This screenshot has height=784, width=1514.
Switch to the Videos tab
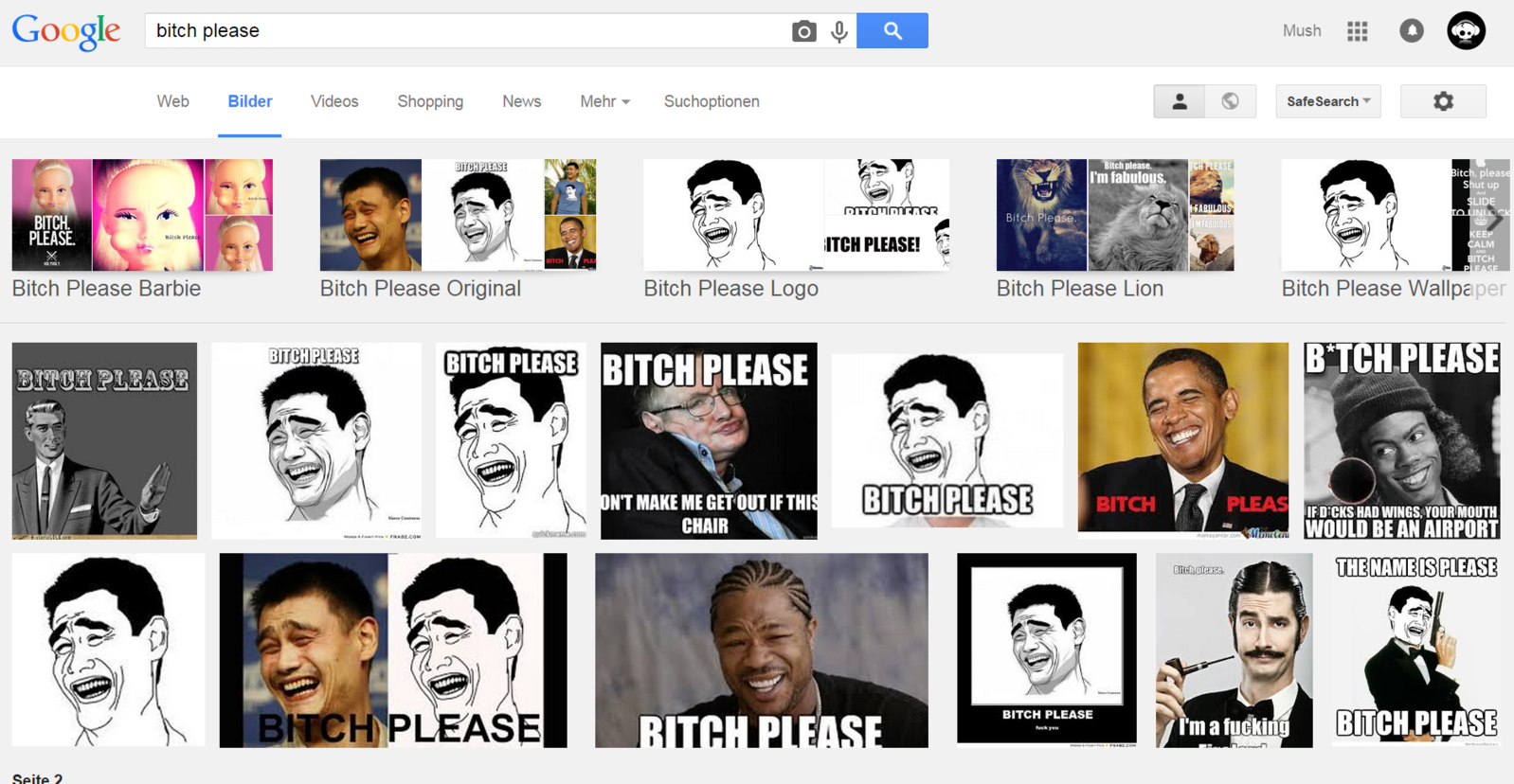(x=334, y=101)
